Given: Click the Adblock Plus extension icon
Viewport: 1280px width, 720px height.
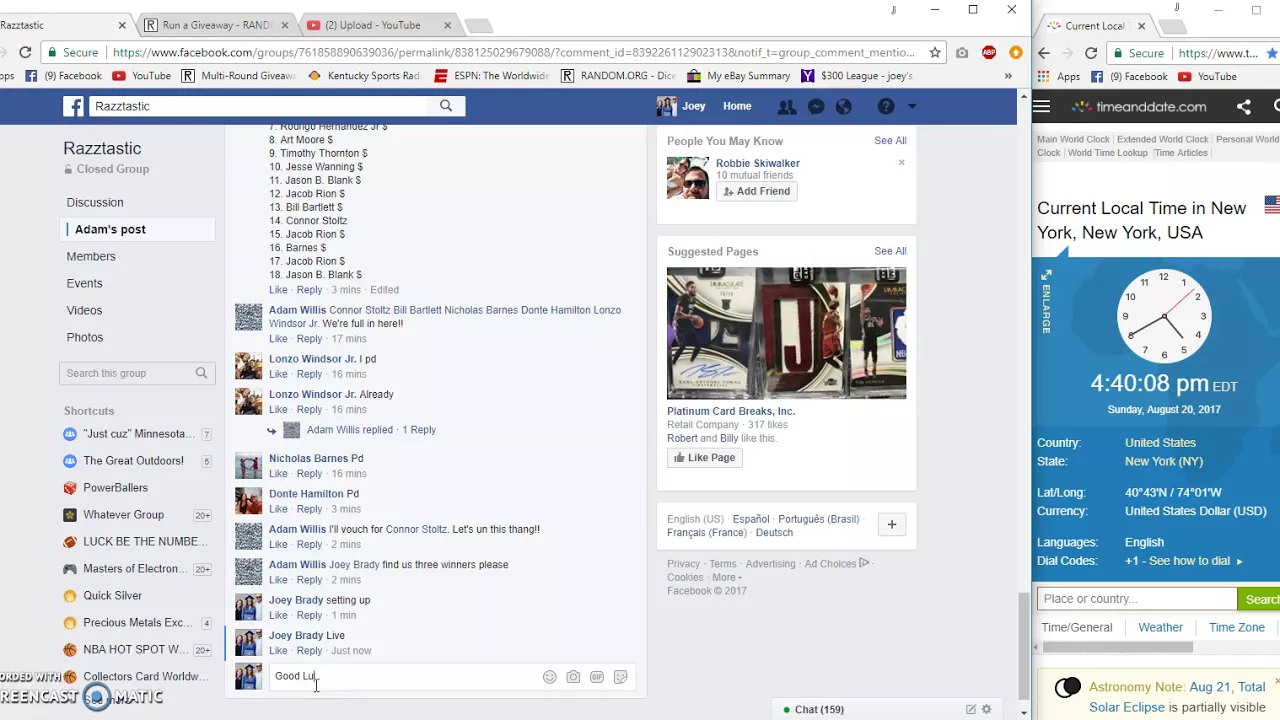Looking at the screenshot, I should [989, 53].
